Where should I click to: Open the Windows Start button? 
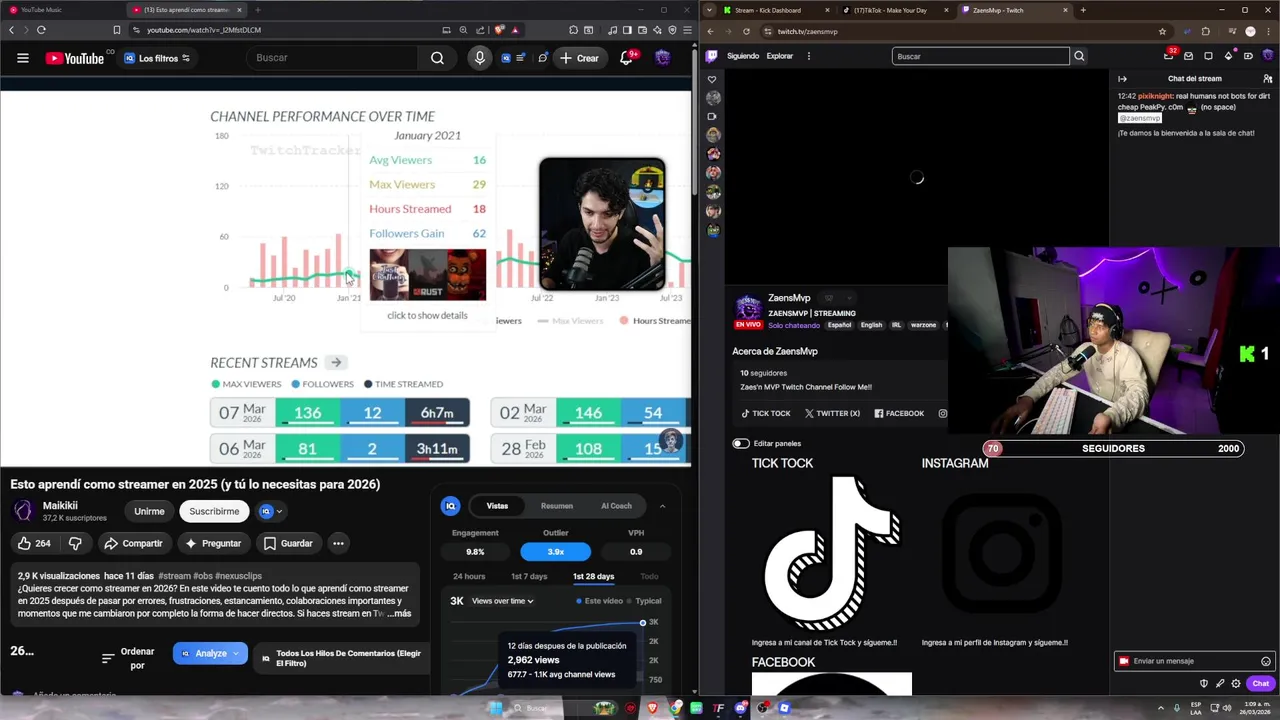point(496,708)
